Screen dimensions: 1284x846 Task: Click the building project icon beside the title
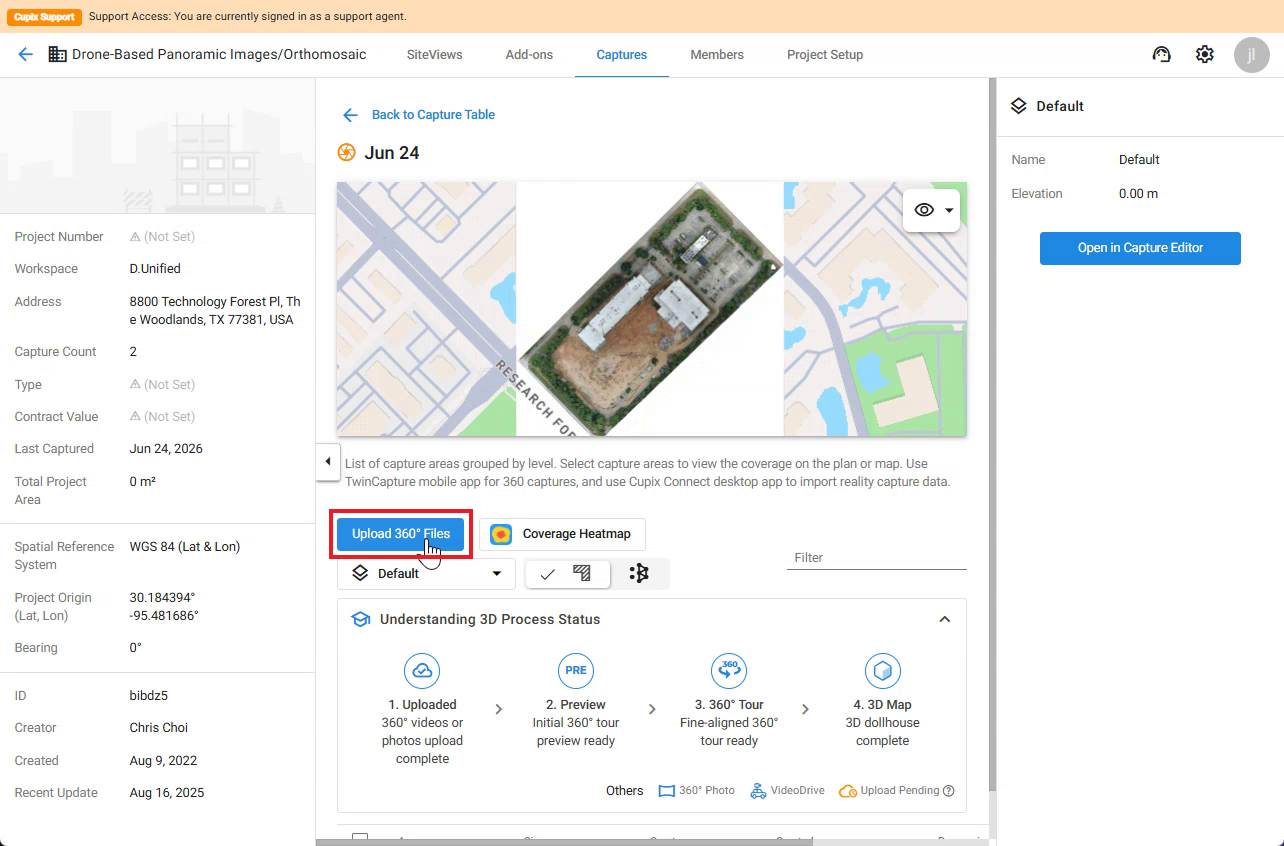point(57,55)
